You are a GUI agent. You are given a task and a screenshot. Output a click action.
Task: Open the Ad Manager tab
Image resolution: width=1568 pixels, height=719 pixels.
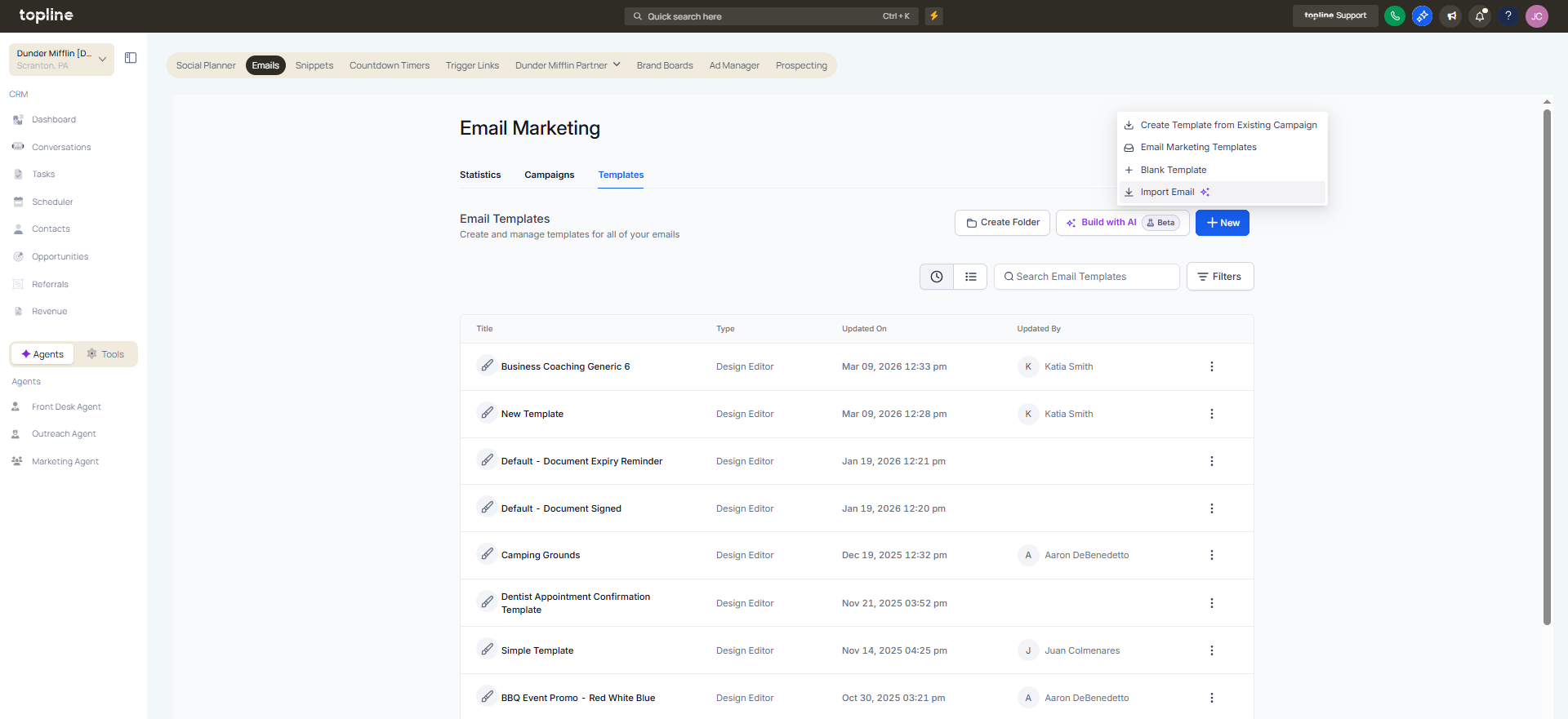pos(734,65)
